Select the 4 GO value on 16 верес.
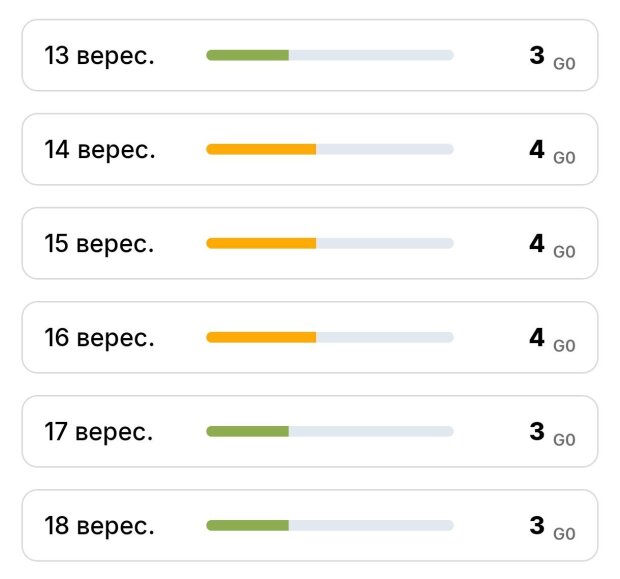This screenshot has width=620, height=579. click(552, 339)
